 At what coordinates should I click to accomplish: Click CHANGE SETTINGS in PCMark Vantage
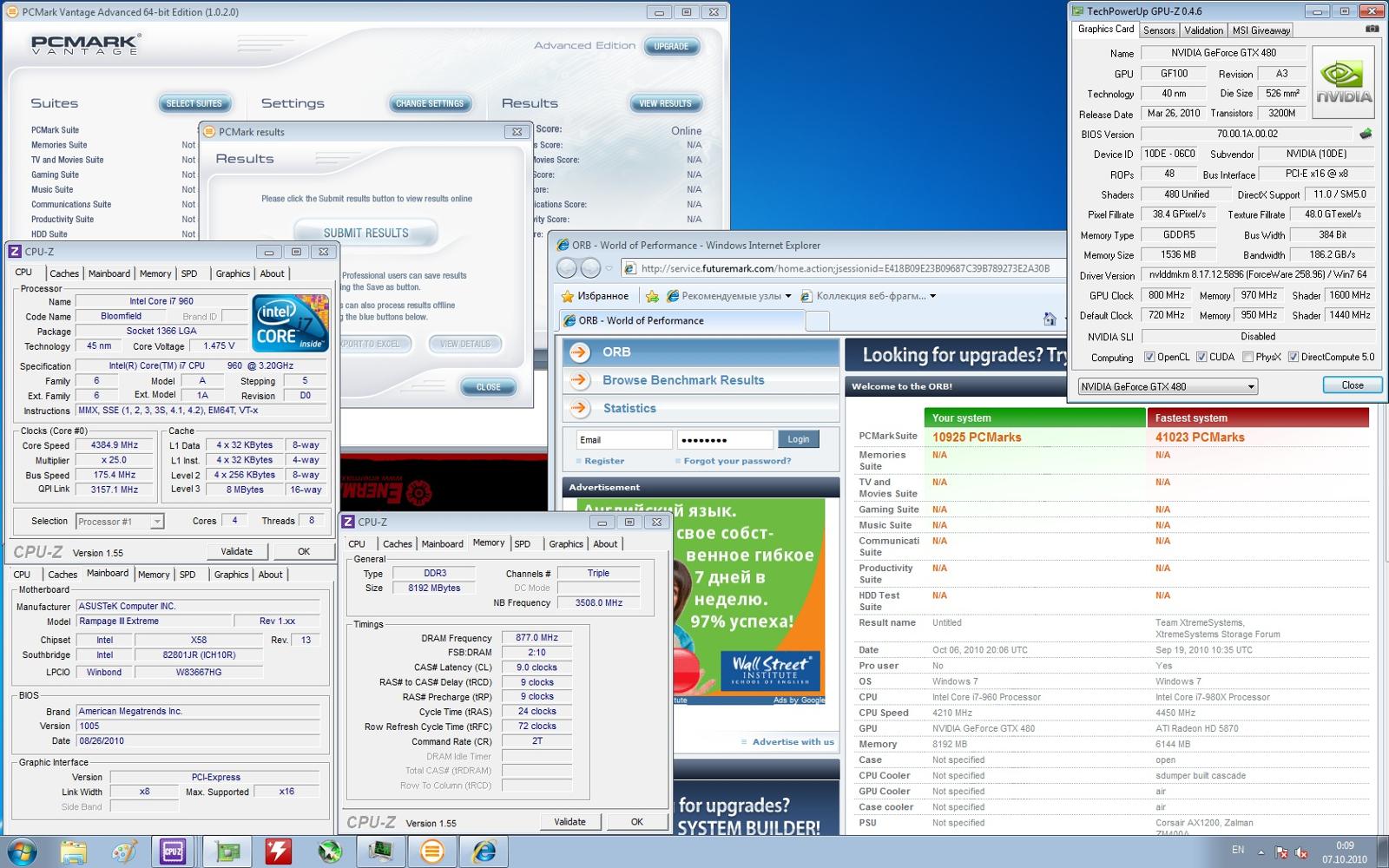click(x=430, y=103)
